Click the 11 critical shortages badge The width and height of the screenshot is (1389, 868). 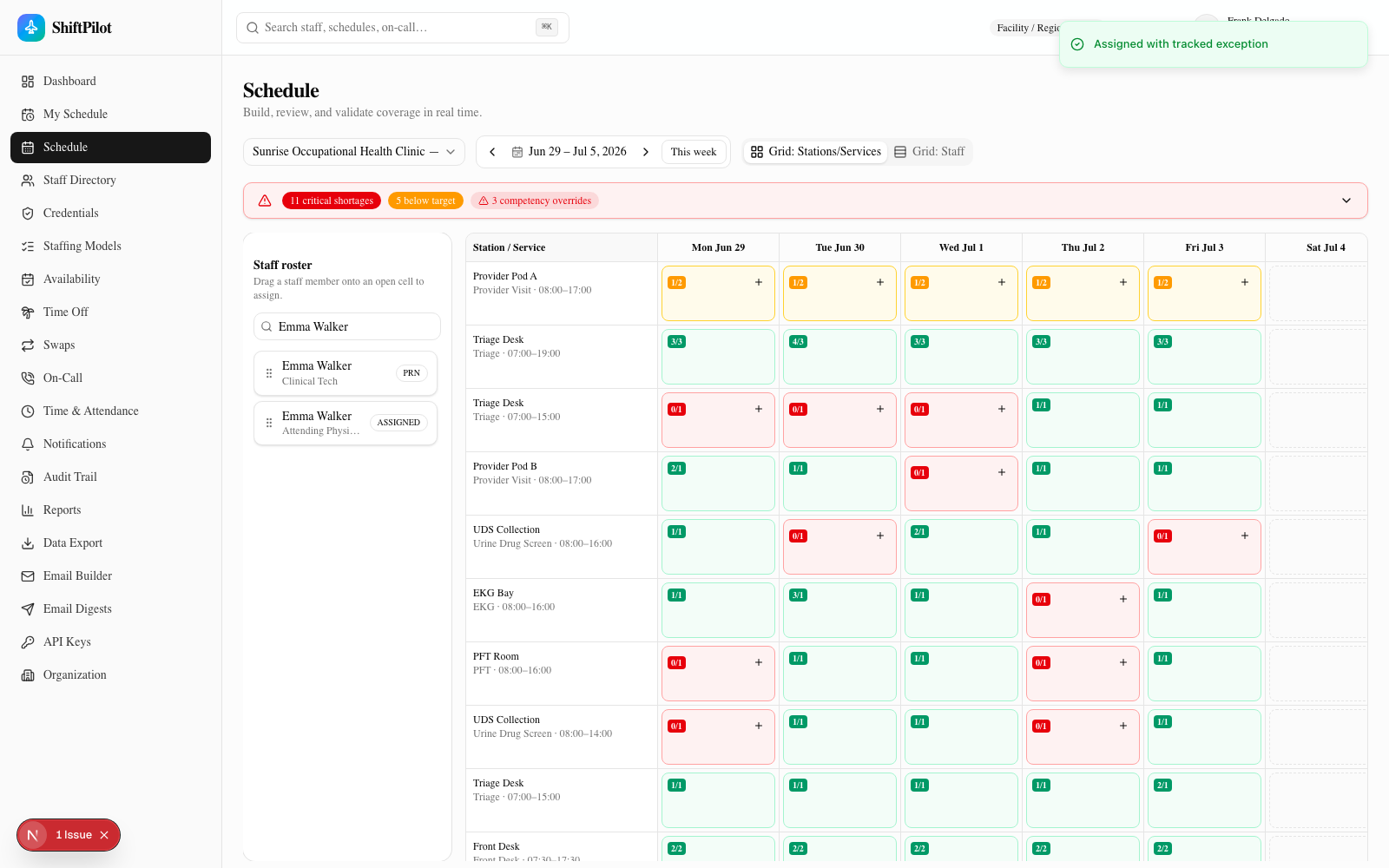332,201
